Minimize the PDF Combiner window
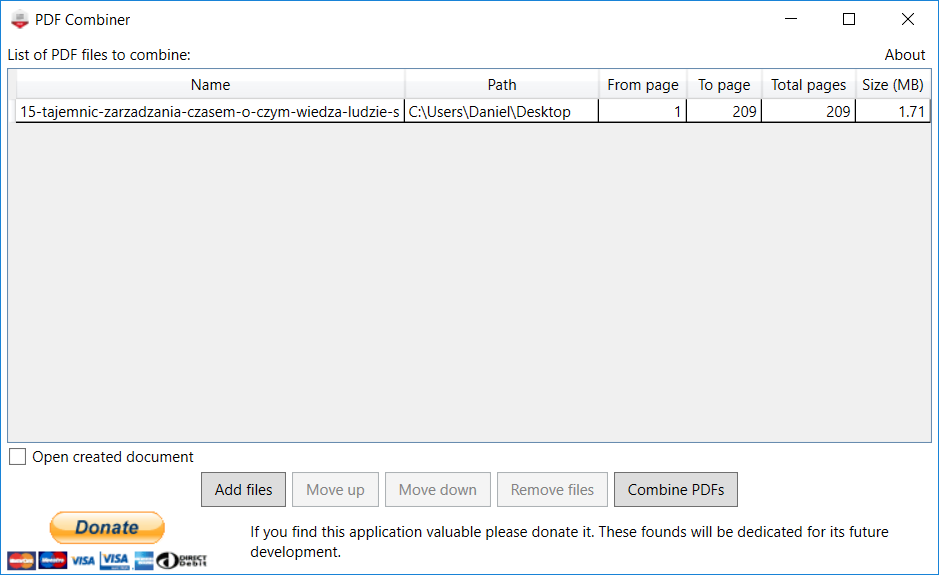 point(790,20)
